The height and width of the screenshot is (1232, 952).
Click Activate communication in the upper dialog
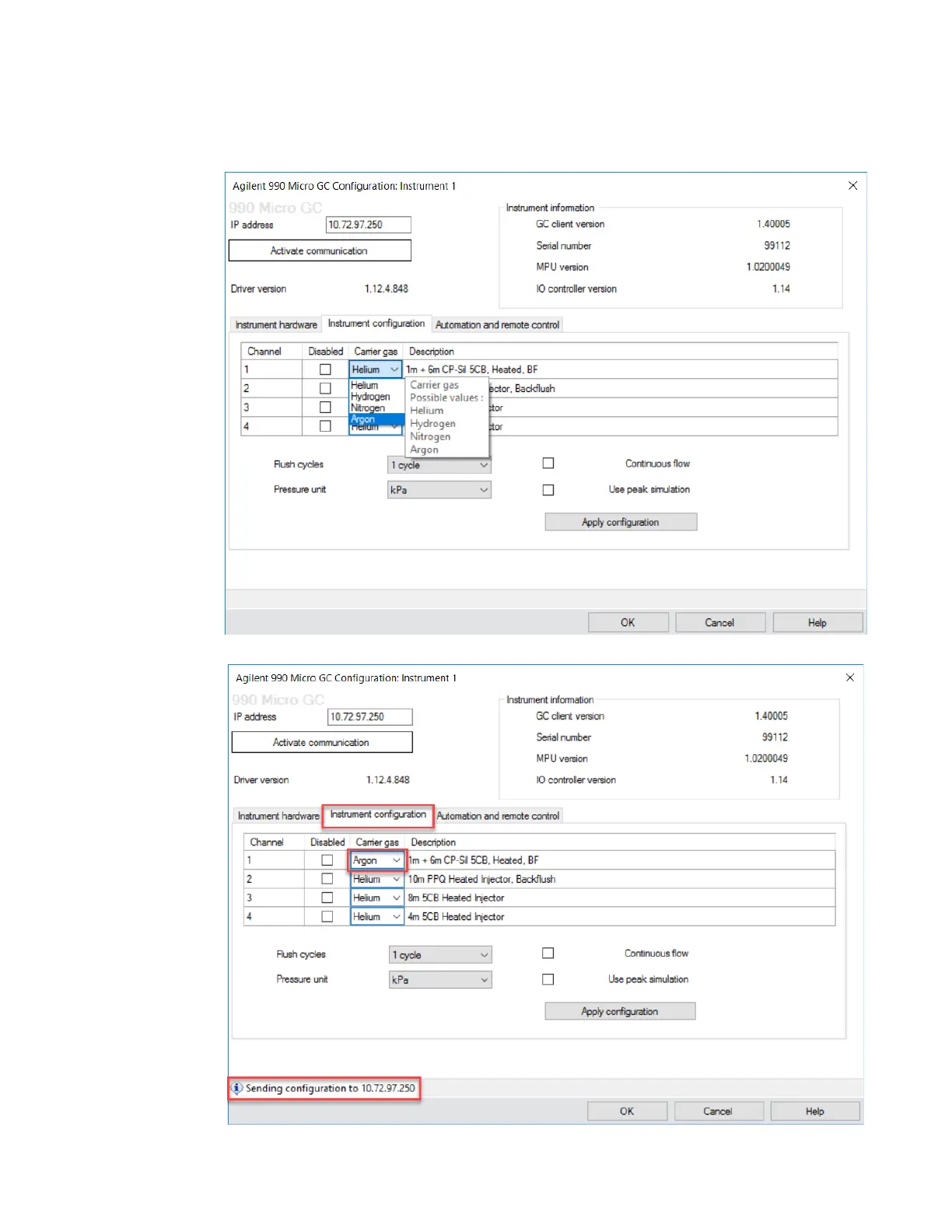(320, 250)
